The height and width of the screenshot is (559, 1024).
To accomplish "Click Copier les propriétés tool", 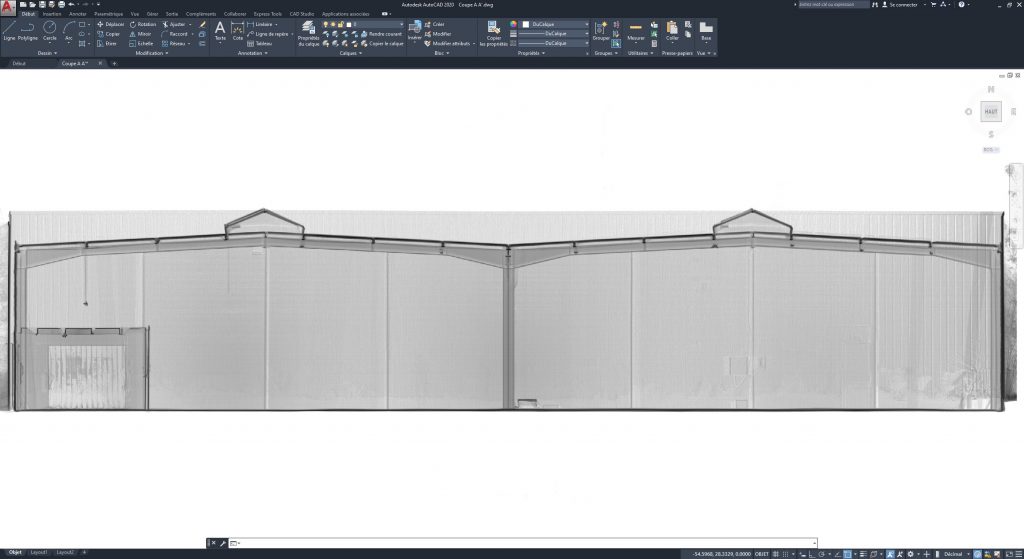I will click(494, 33).
